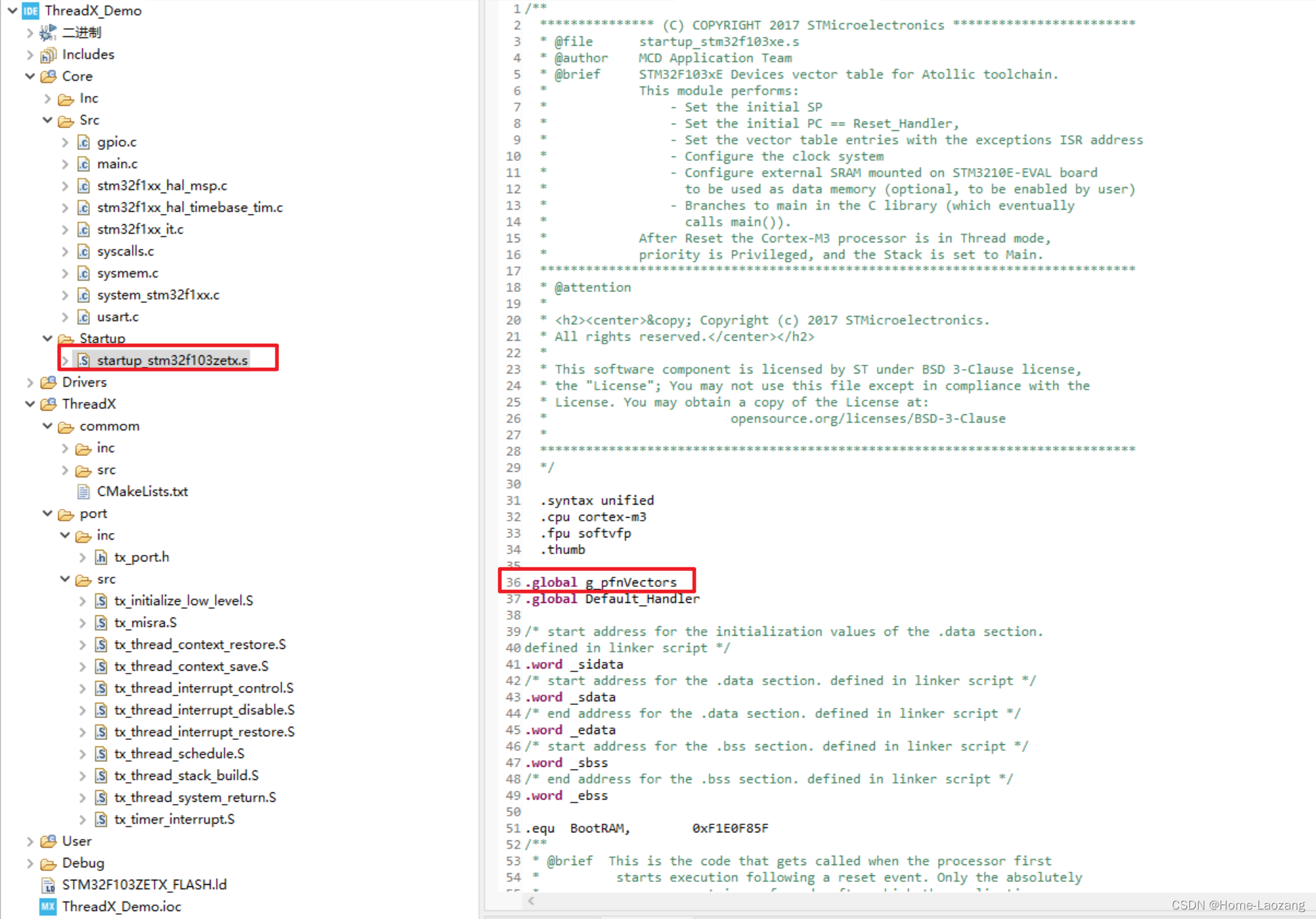Expand the User folder
The width and height of the screenshot is (1316, 919).
tap(29, 841)
